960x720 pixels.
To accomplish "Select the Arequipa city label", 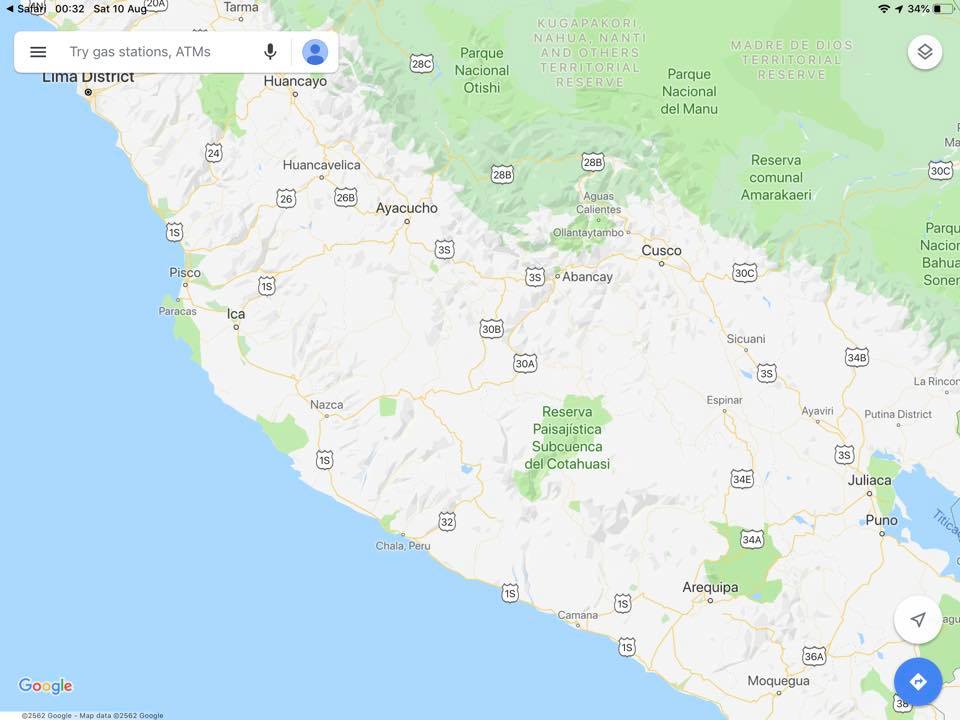I will click(710, 587).
